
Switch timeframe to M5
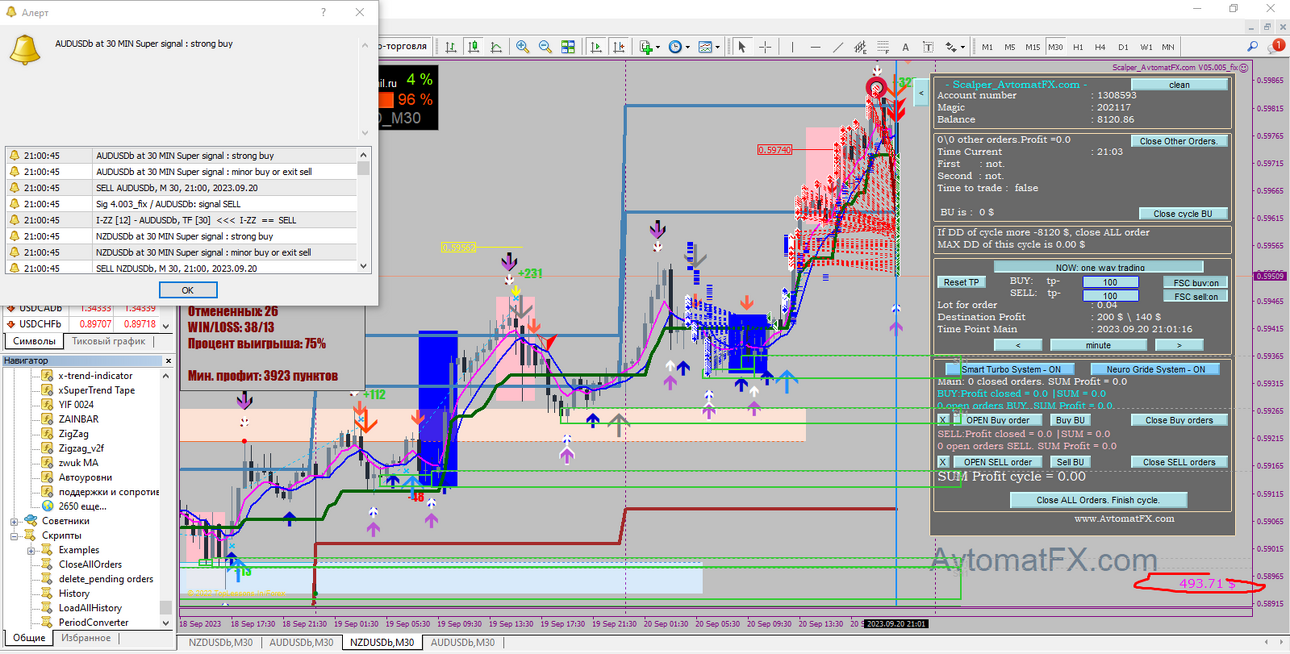click(x=1010, y=46)
